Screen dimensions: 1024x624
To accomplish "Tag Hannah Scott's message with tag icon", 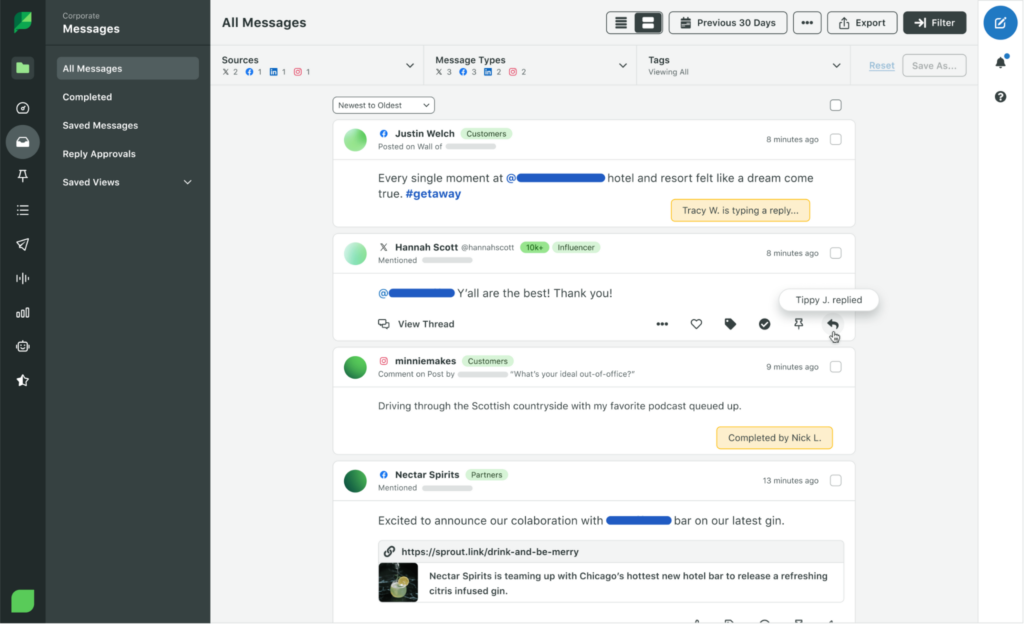I will pyautogui.click(x=730, y=324).
